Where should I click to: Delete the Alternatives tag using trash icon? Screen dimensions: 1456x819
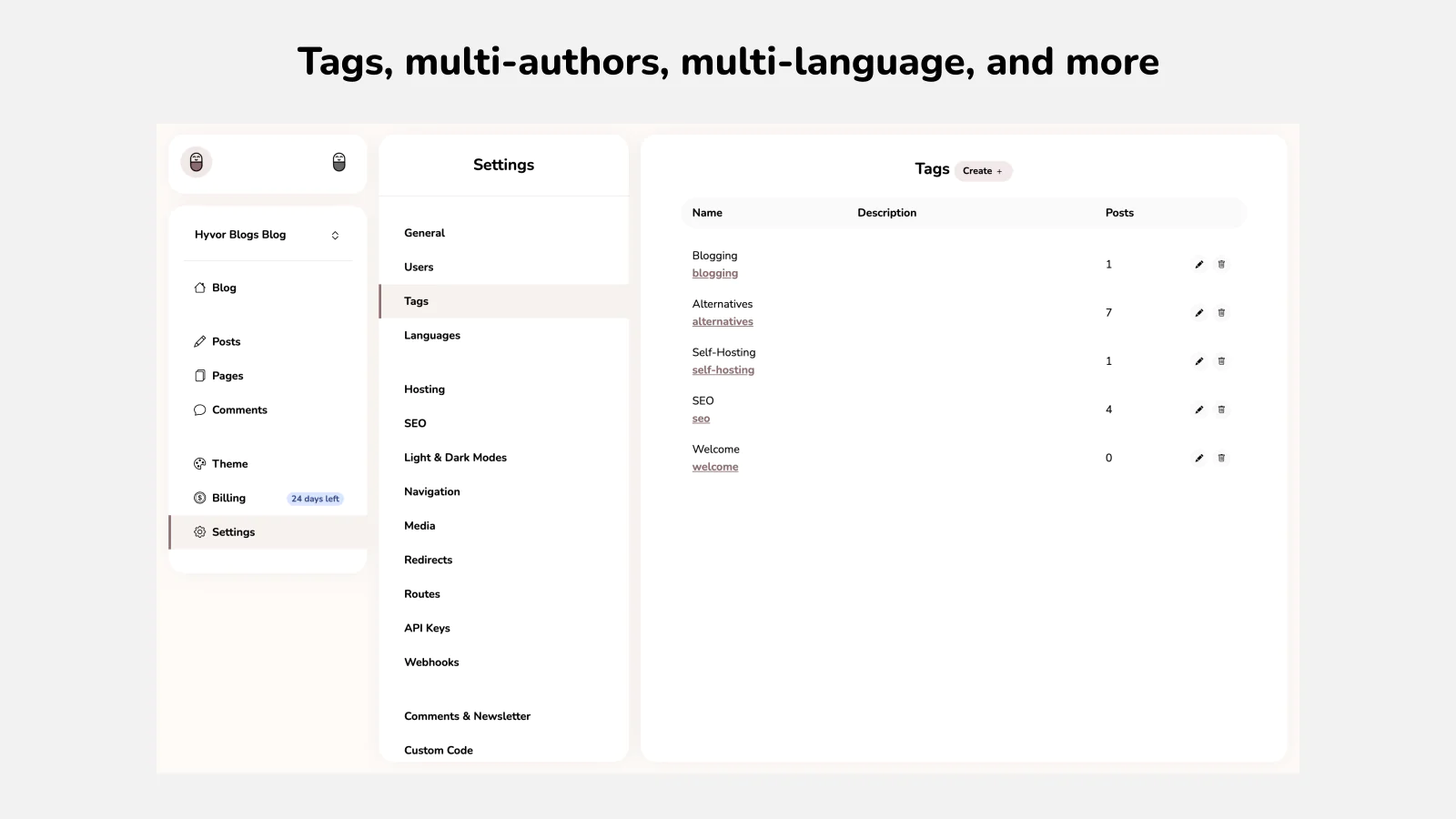coord(1221,313)
